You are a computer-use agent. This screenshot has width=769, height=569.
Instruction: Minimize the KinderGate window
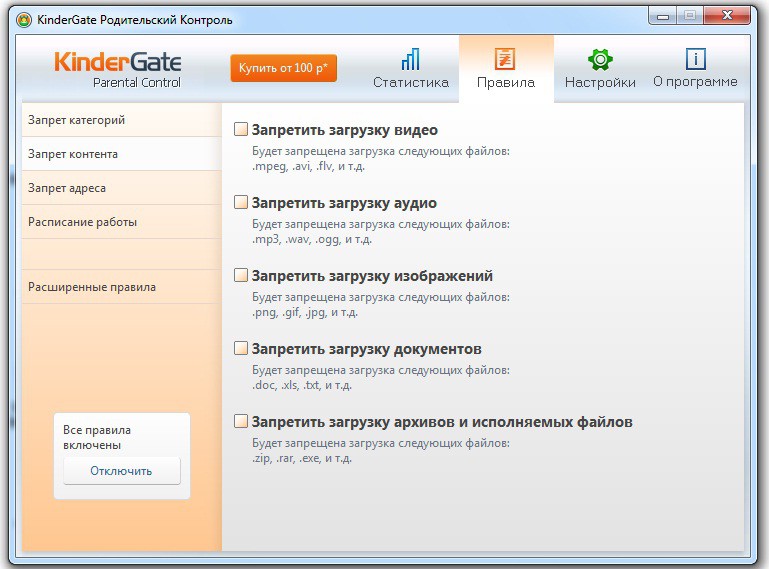662,15
